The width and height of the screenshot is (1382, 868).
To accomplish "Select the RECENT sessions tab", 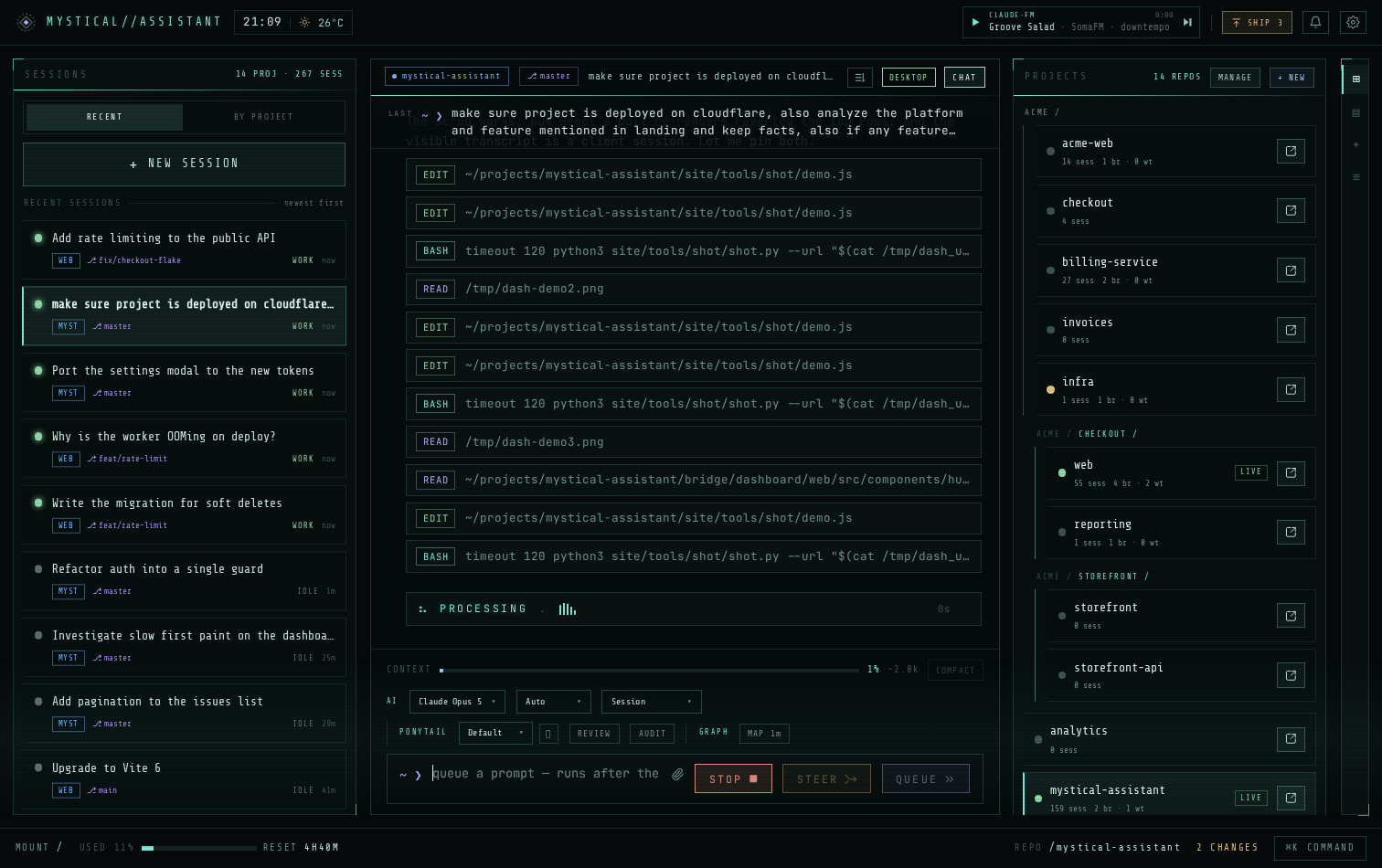I will [x=104, y=117].
